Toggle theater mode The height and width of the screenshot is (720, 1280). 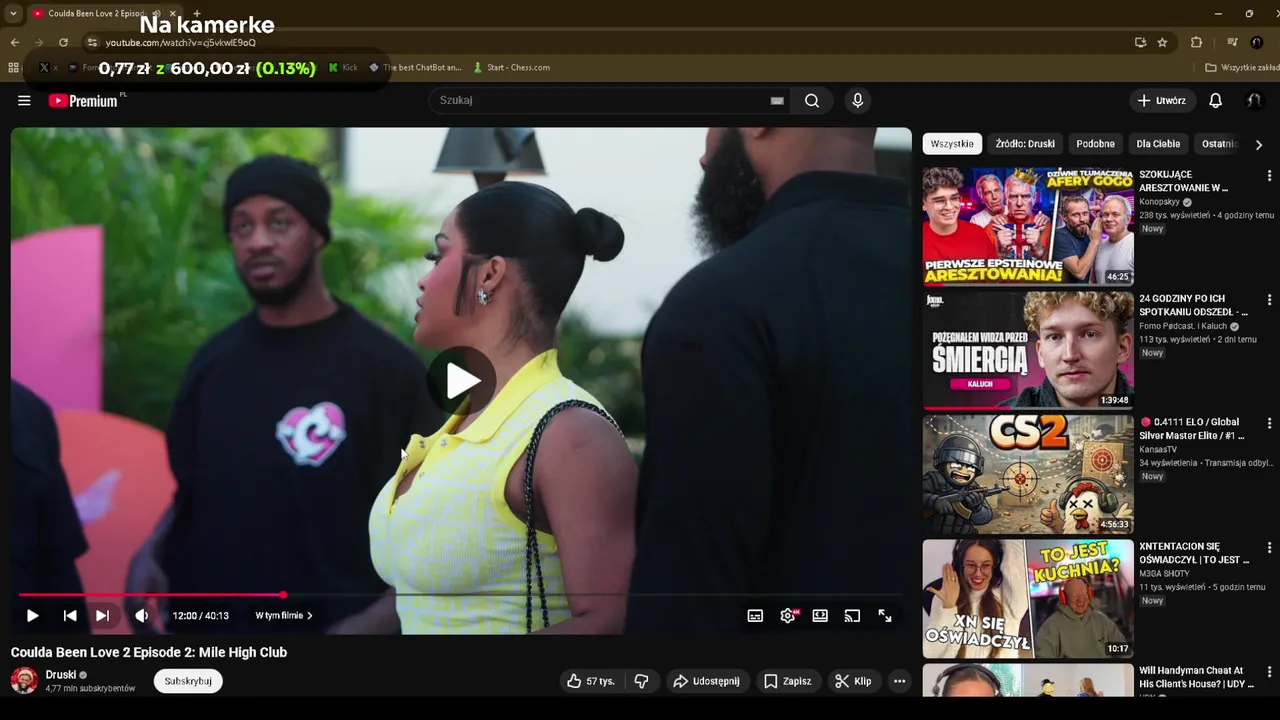click(820, 616)
